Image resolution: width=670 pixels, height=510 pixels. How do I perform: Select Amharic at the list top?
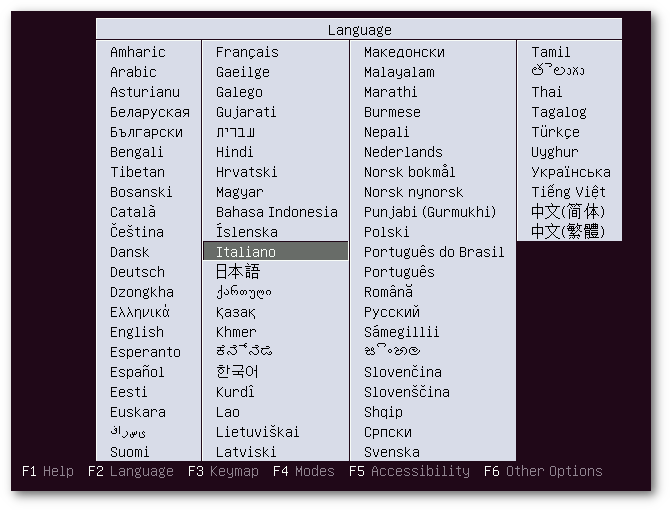(x=138, y=52)
